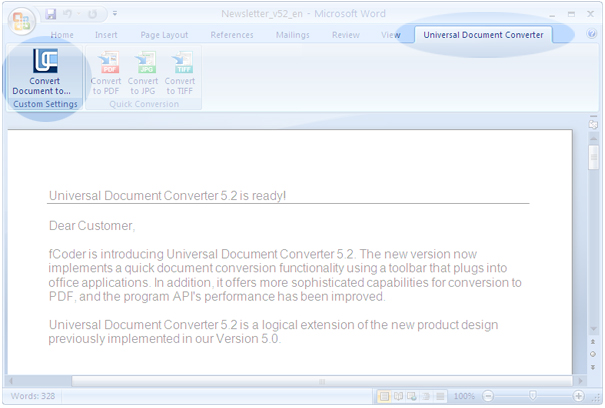
Task: Click the vertical scrollbar down arrow
Action: coord(593,329)
